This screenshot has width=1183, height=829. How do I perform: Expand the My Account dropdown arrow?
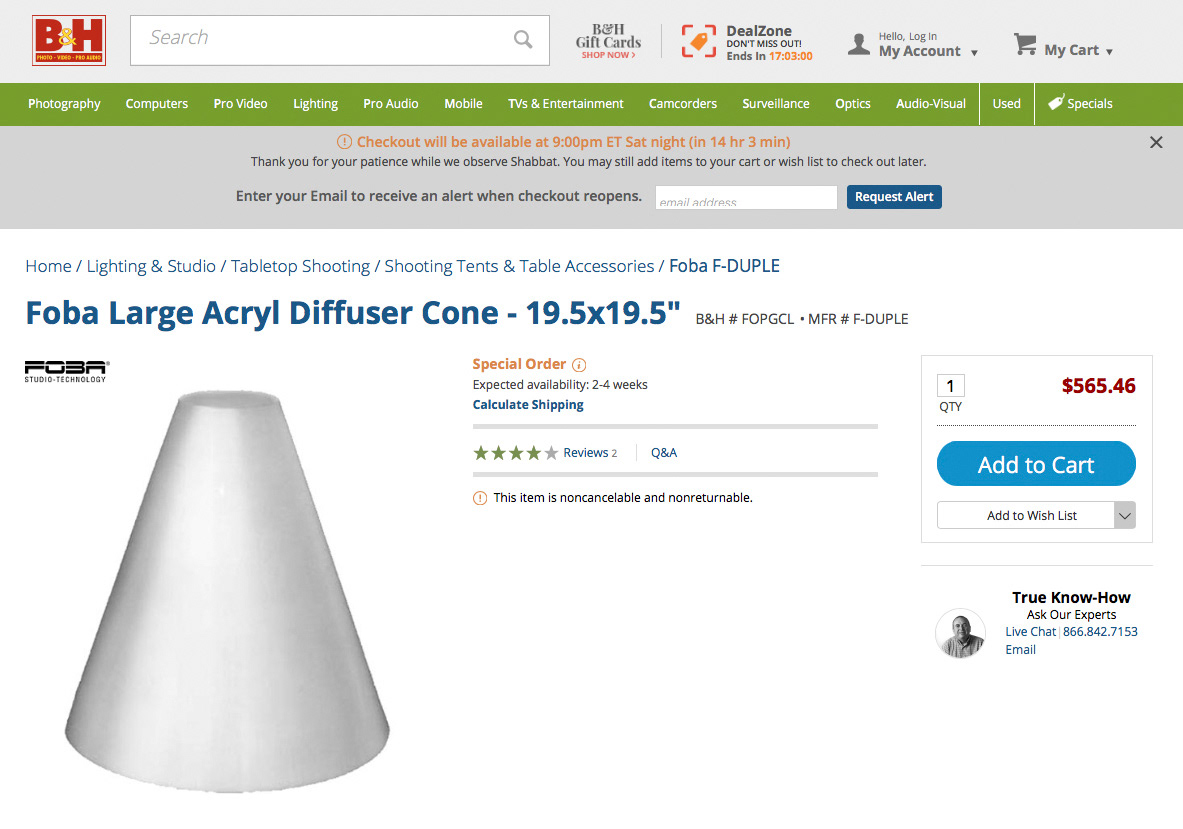[x=974, y=53]
